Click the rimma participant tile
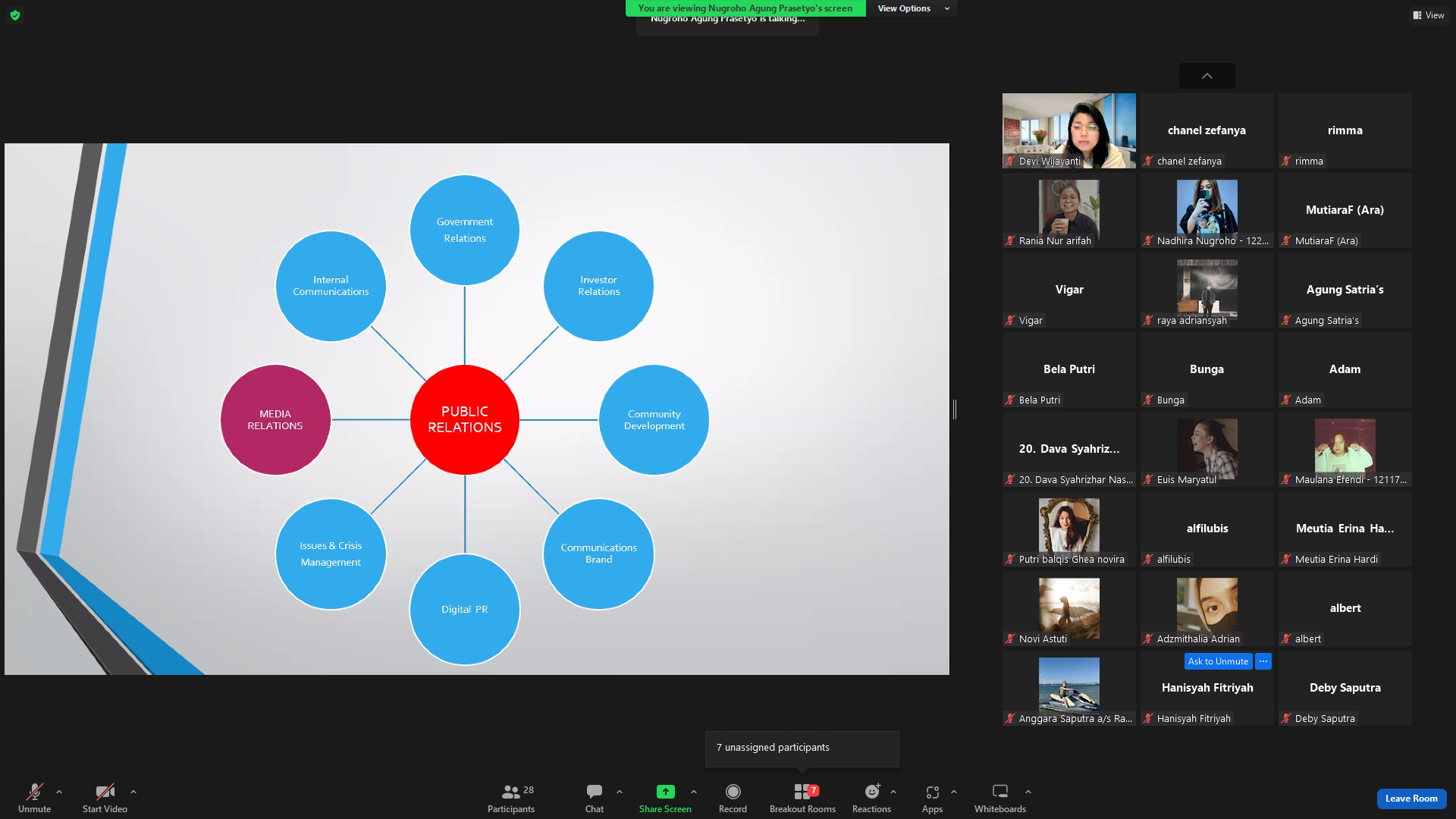 1345,130
